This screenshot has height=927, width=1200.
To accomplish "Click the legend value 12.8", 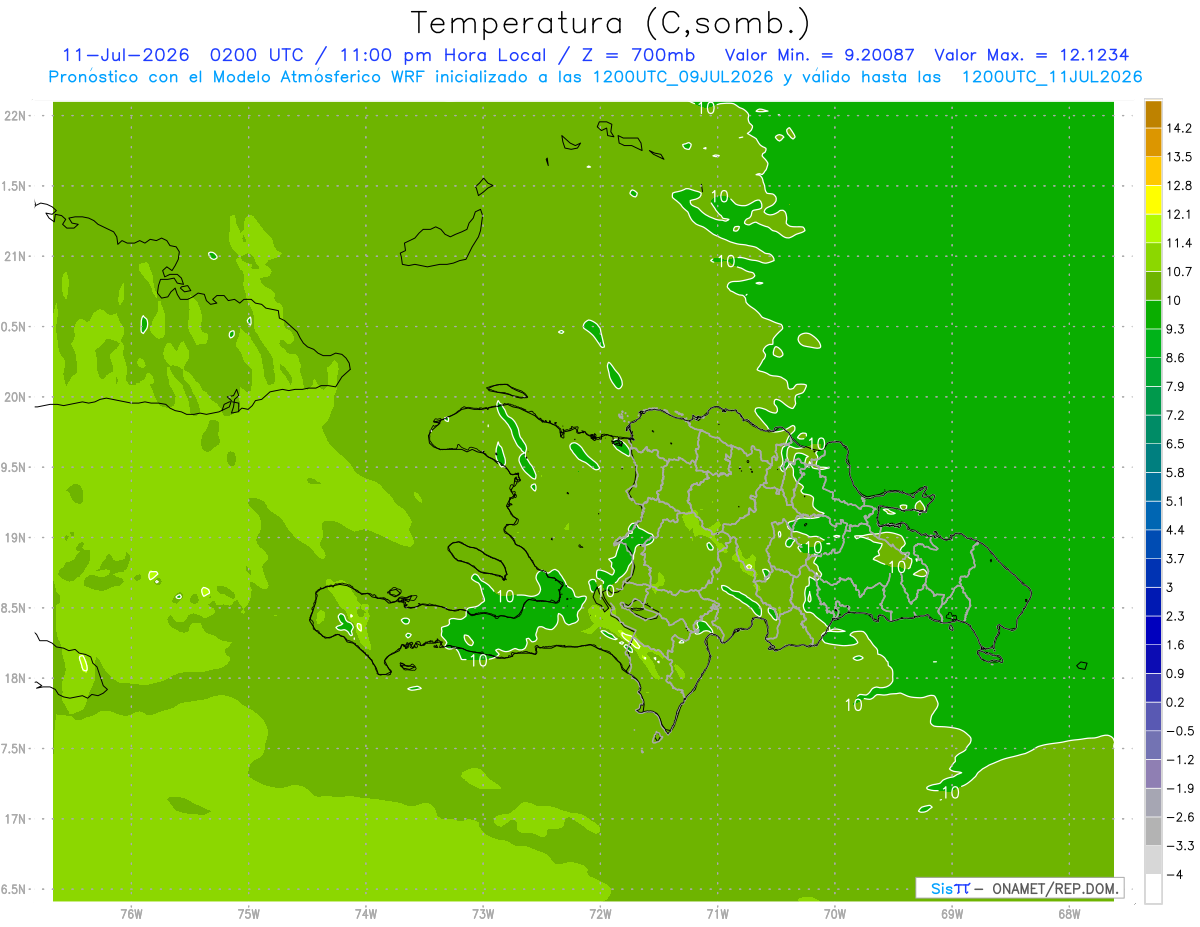I will click(1179, 186).
